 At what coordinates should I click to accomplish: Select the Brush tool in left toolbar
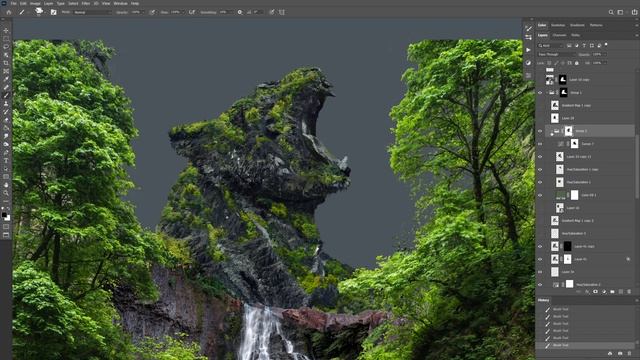[6, 96]
